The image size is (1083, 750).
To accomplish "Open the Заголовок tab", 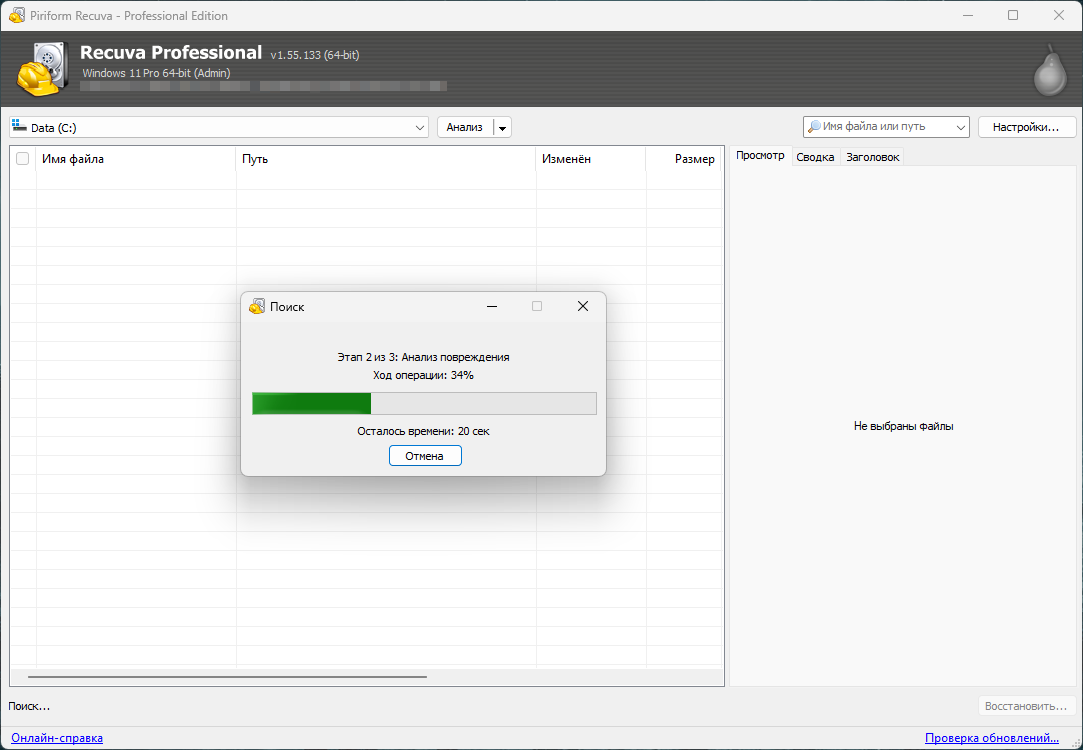I will (872, 157).
